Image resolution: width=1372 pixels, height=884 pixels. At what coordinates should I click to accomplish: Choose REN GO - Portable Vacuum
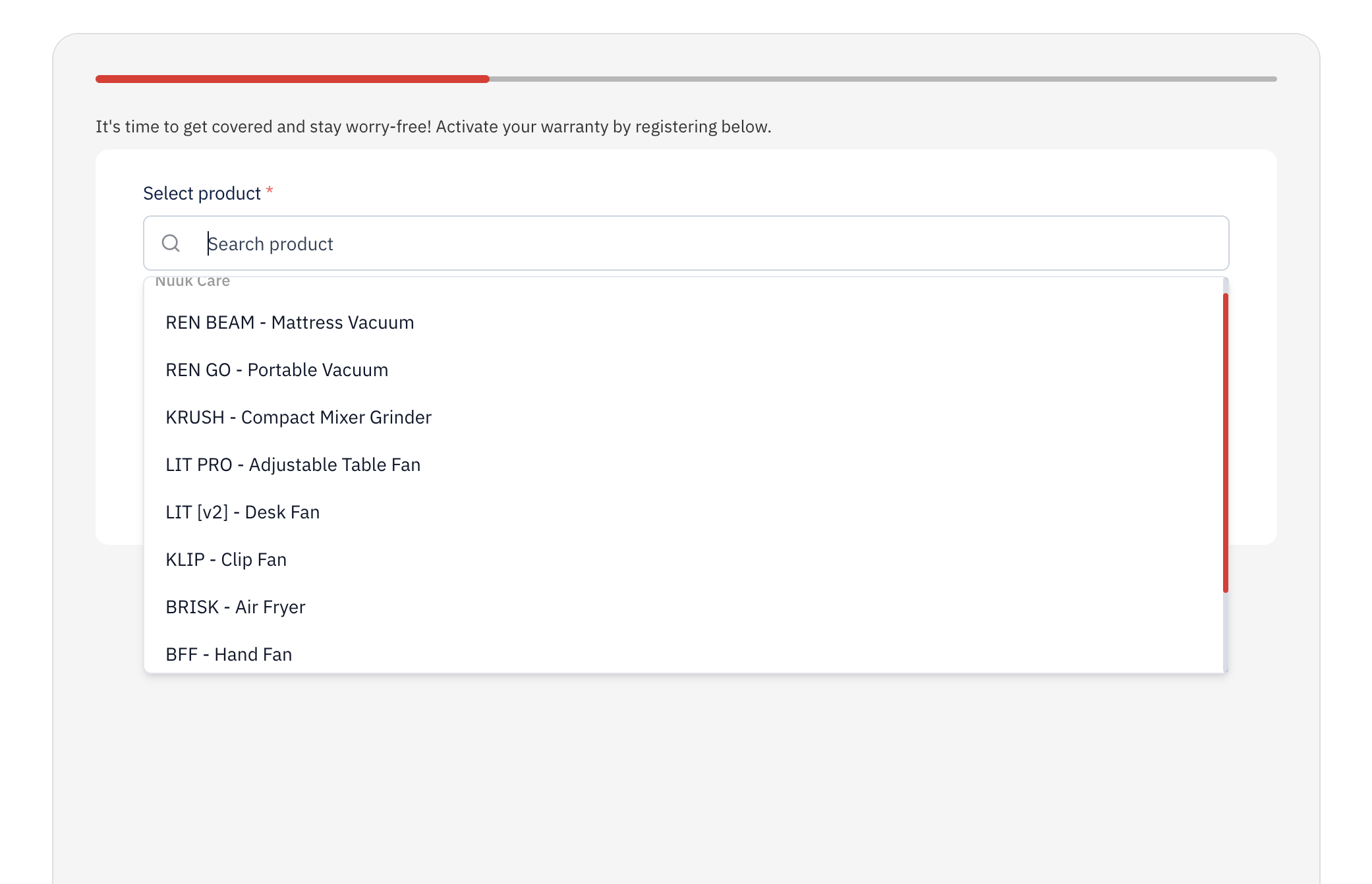click(x=683, y=370)
